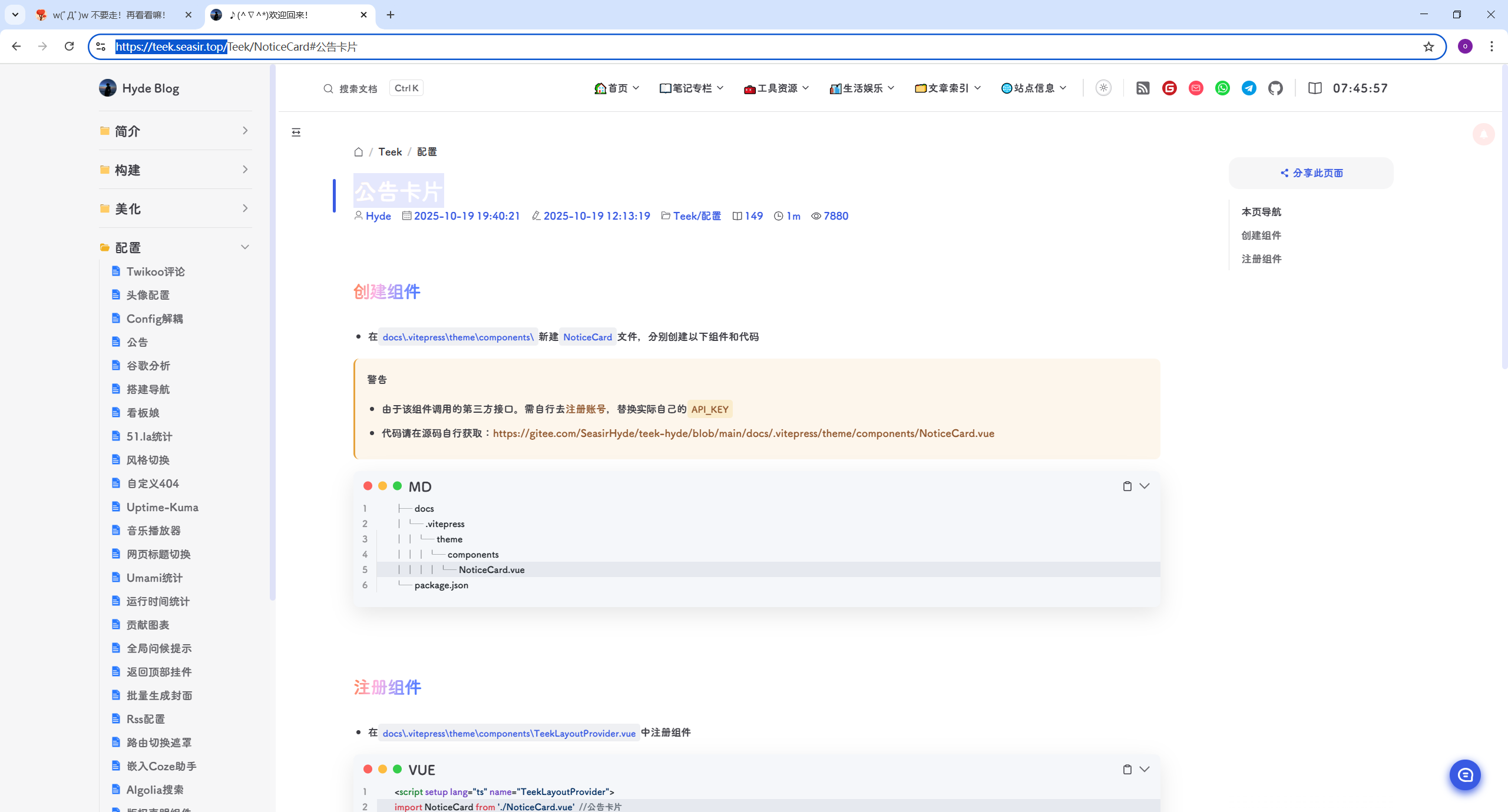This screenshot has width=1508, height=812.
Task: Bookmark this page with star icon
Action: point(1428,47)
